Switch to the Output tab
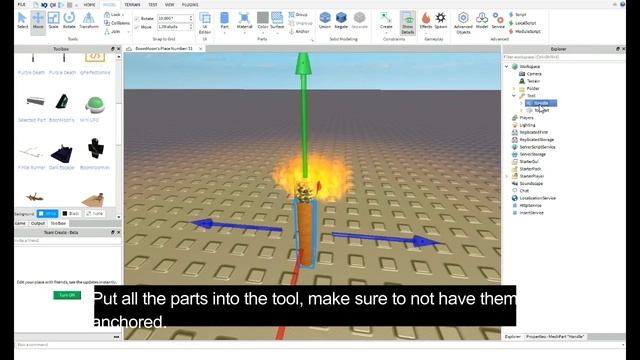This screenshot has width=640, height=360. 38,223
